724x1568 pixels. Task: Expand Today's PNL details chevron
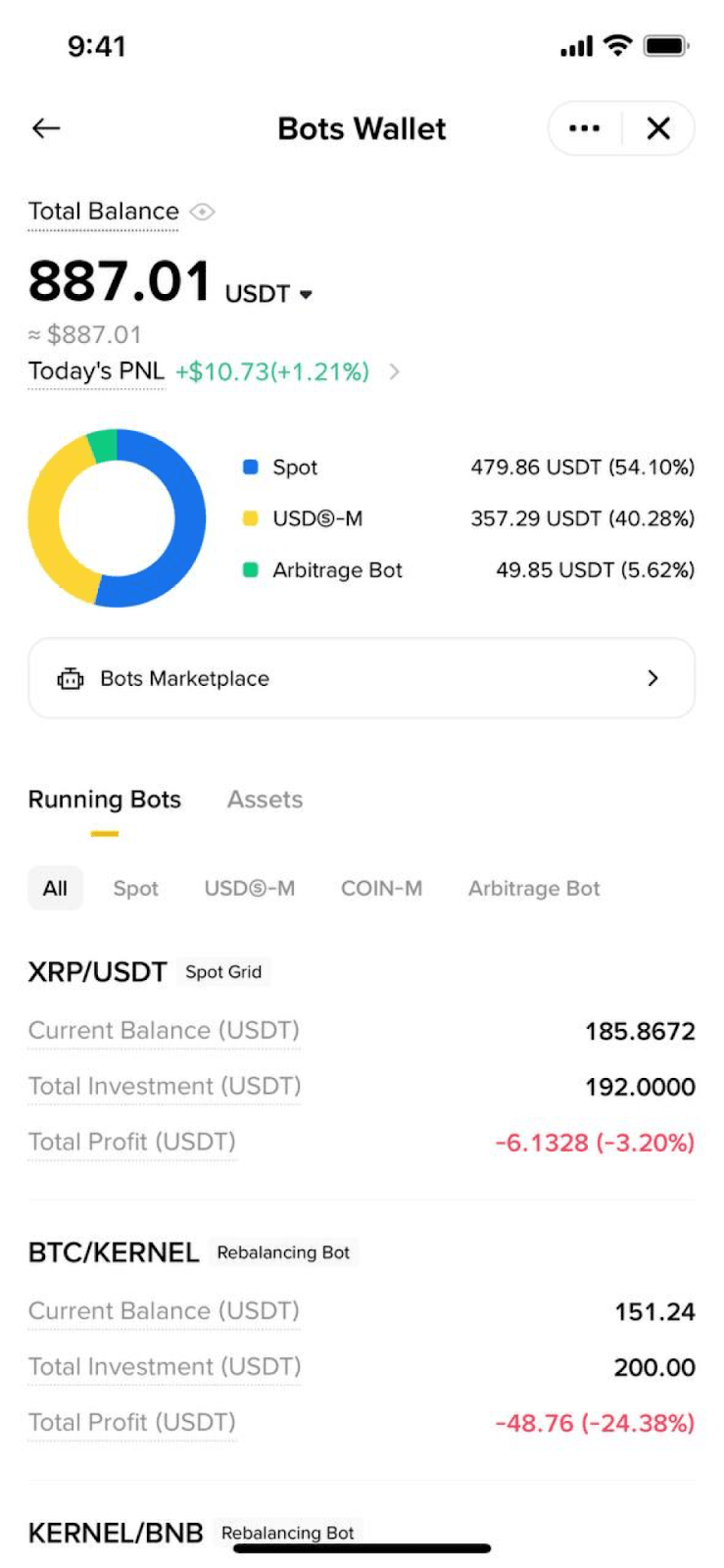394,371
